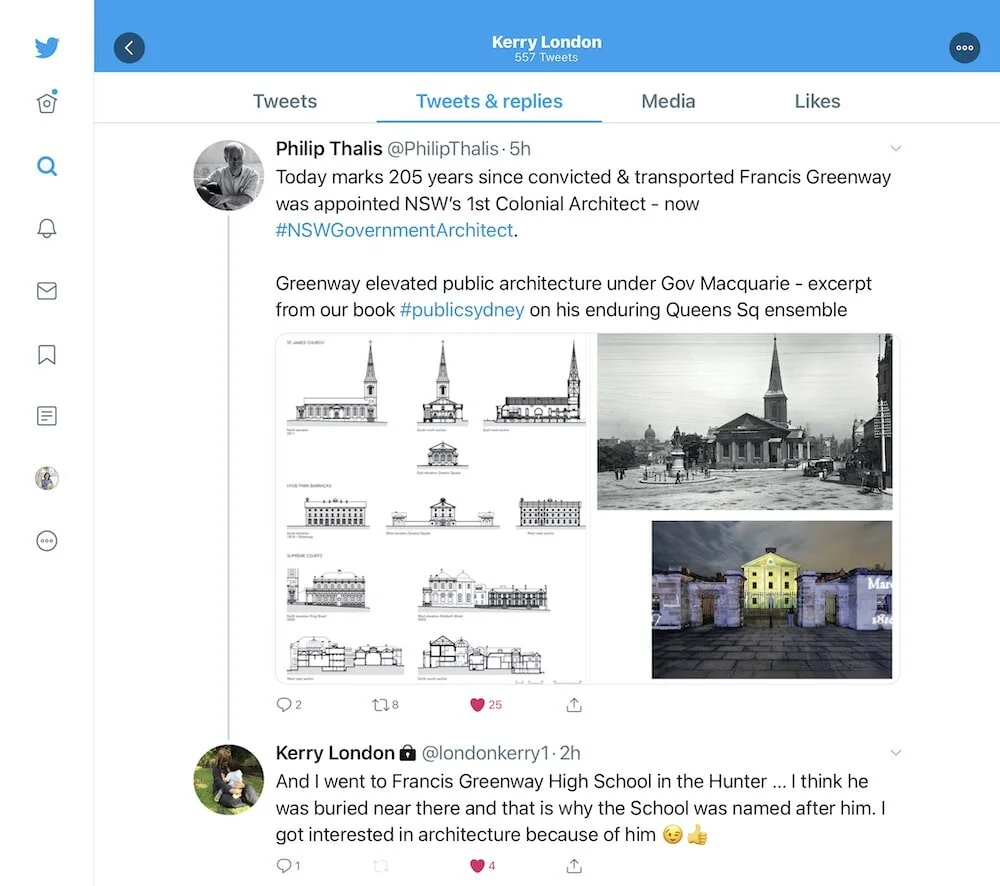Open the Lists icon

coord(46,416)
